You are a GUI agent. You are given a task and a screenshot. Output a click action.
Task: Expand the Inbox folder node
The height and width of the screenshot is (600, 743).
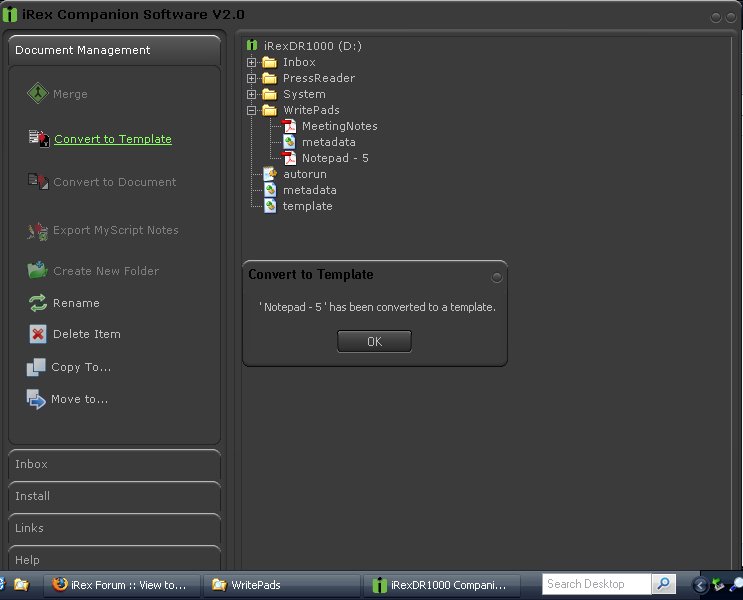tap(252, 62)
